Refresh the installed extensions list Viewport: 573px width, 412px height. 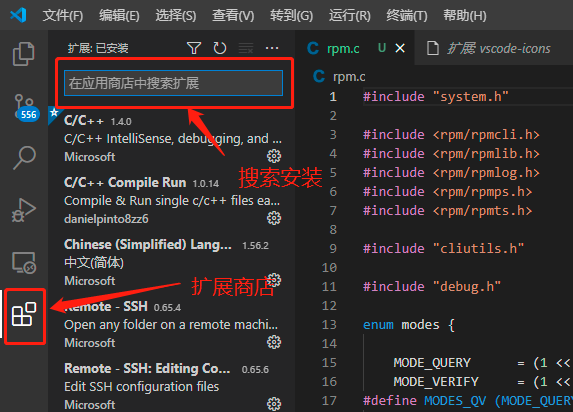(x=220, y=48)
